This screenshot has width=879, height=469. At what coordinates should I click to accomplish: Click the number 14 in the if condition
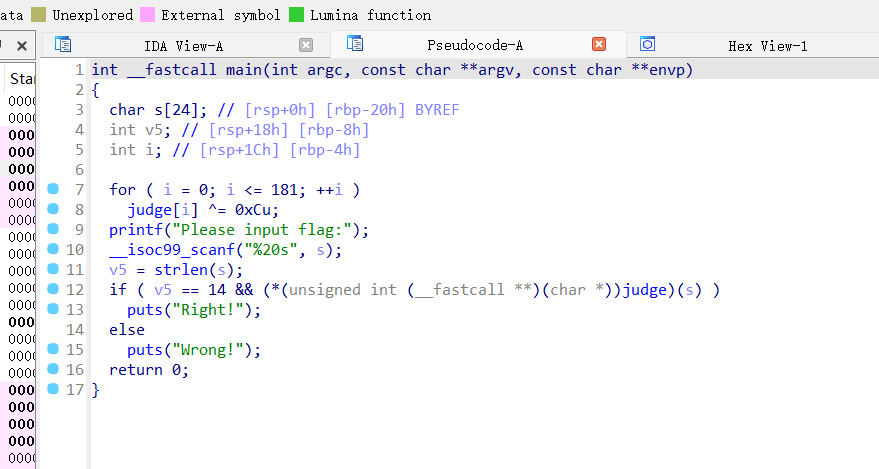coord(216,290)
